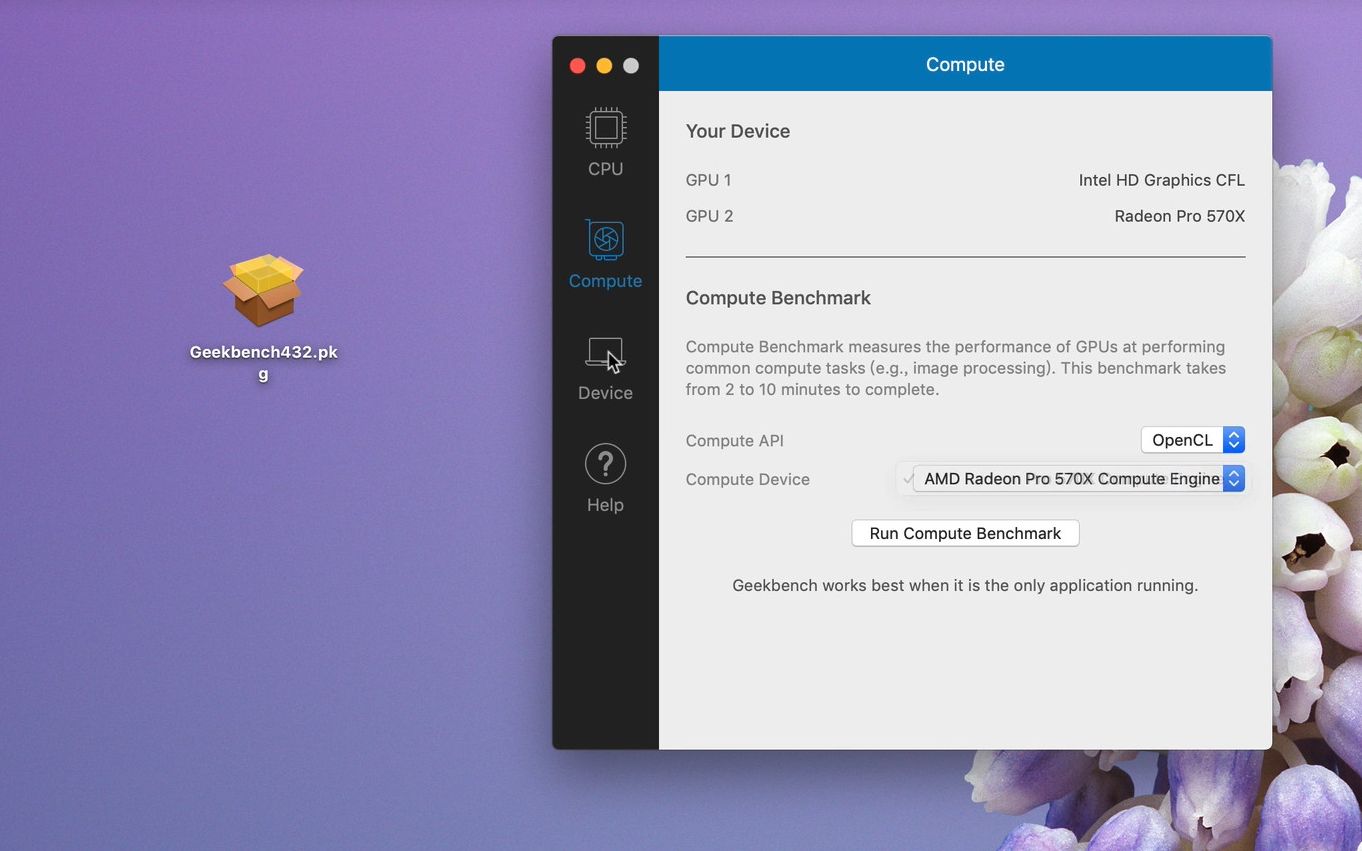Click the Compute Device label
This screenshot has height=851, width=1362.
click(747, 480)
